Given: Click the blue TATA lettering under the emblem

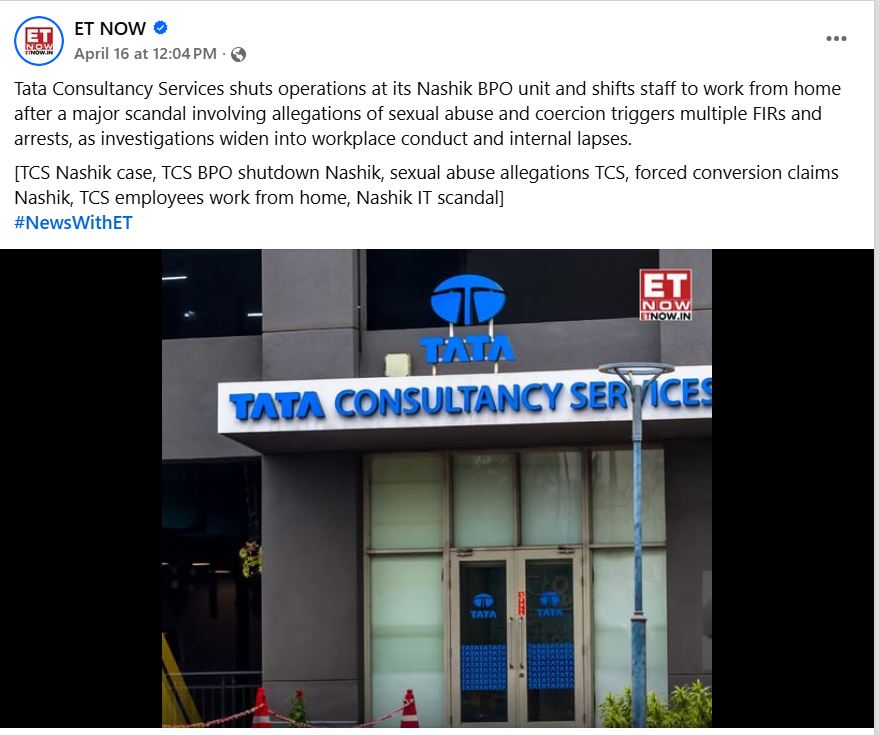Looking at the screenshot, I should click(468, 350).
